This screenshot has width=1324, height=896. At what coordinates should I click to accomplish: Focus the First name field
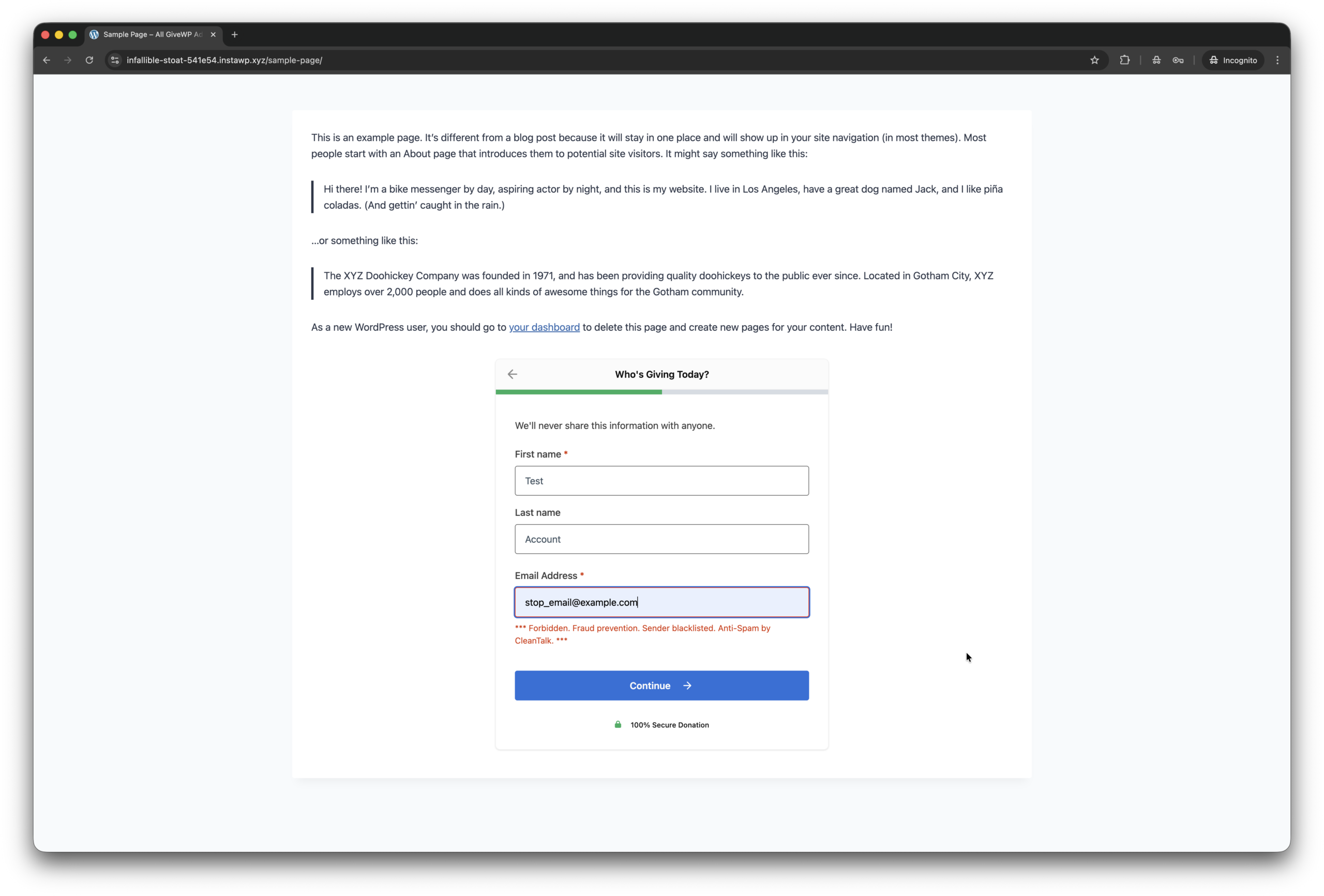click(661, 481)
